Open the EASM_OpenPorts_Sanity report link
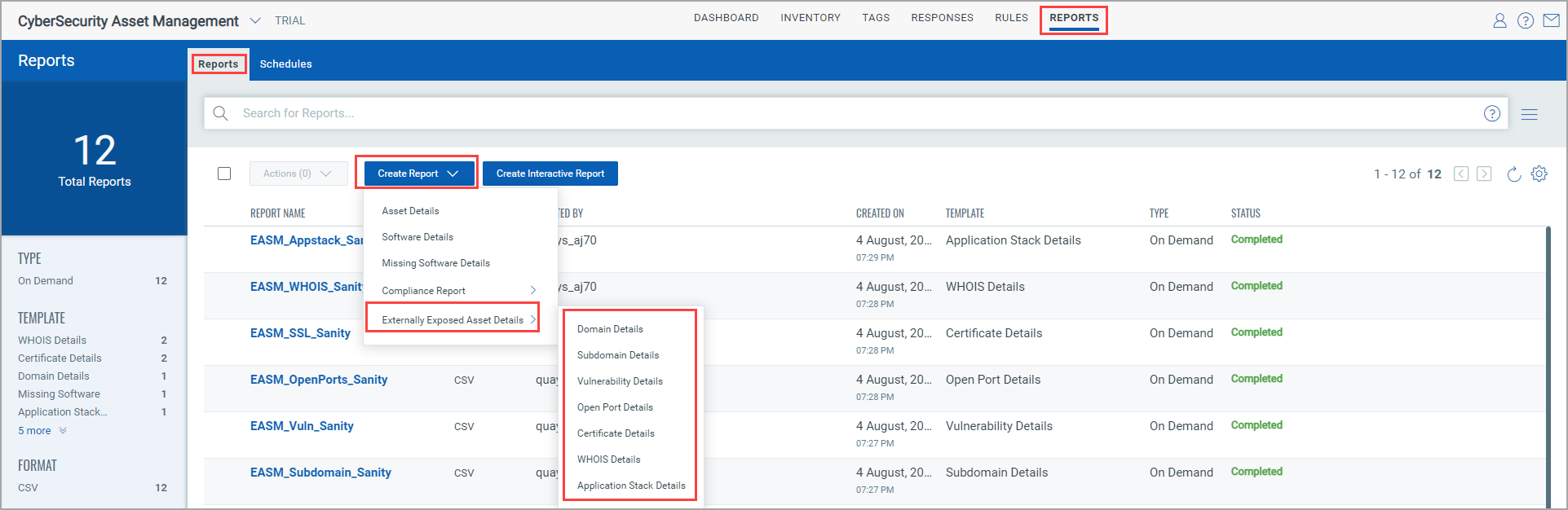 point(319,380)
